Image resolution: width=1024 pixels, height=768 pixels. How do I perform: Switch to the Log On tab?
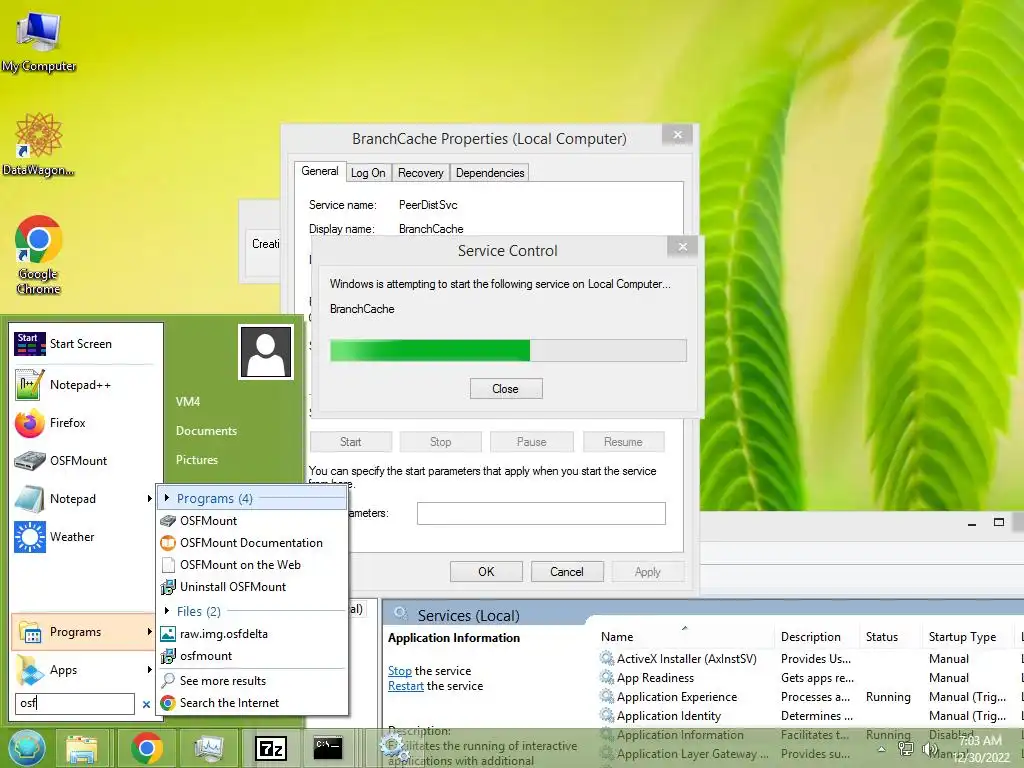tap(368, 173)
